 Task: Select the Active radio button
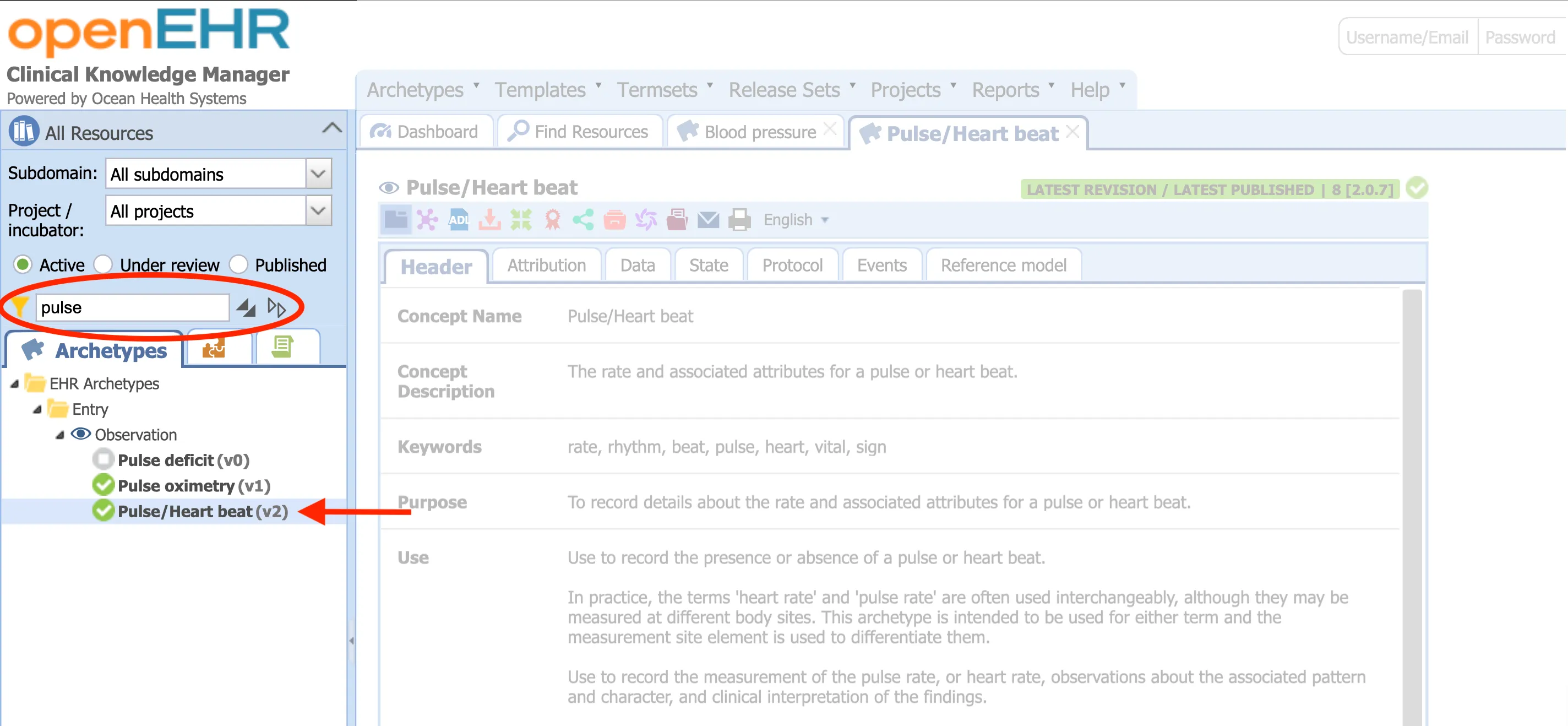23,264
